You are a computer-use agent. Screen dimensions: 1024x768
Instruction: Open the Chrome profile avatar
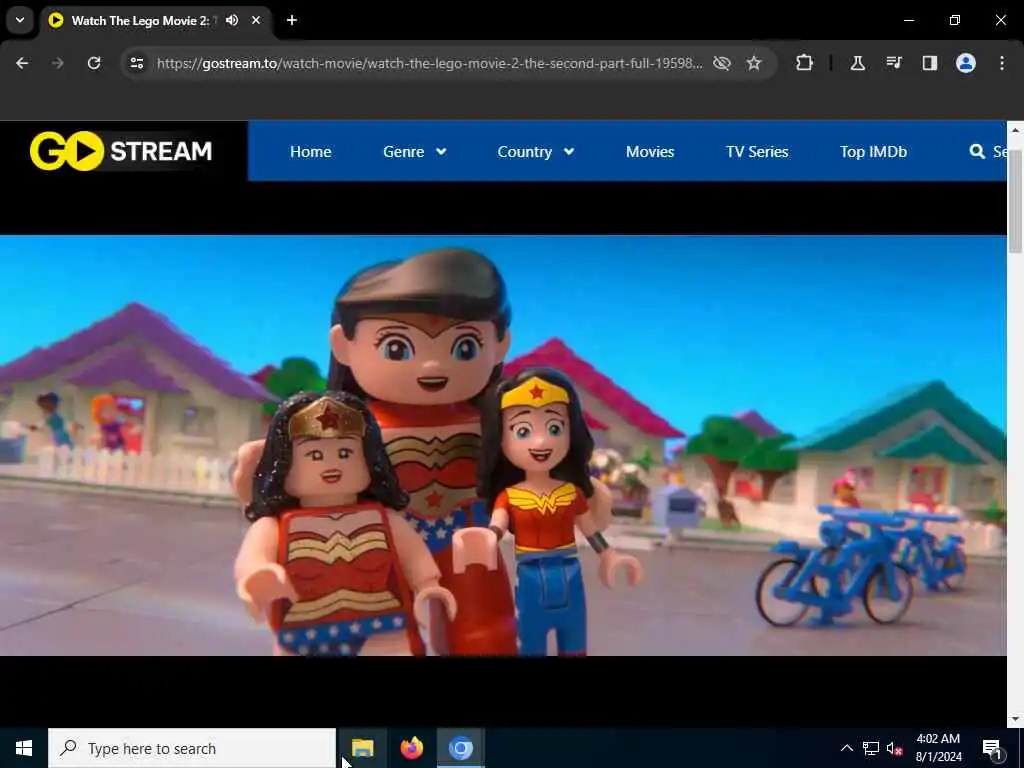[x=966, y=63]
